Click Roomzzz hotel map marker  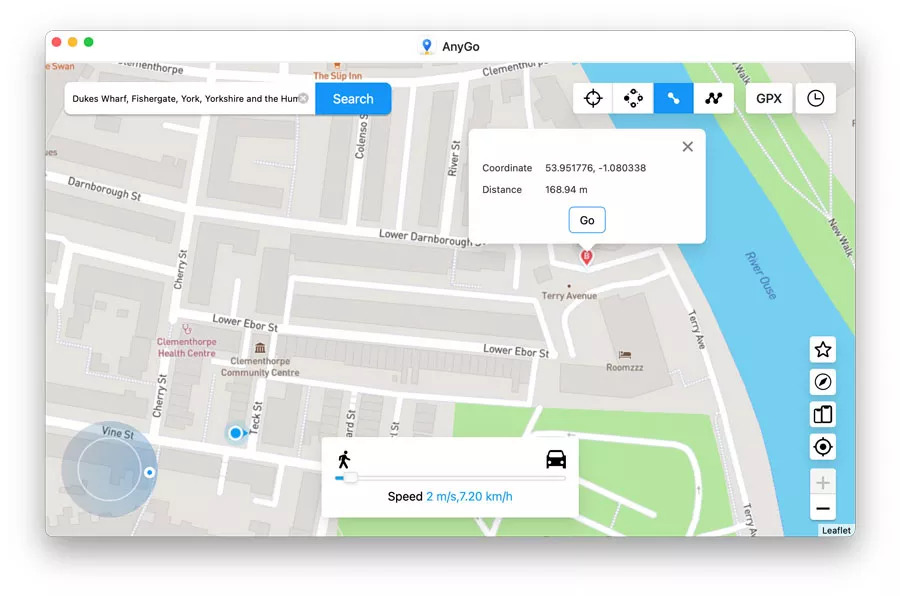(624, 361)
